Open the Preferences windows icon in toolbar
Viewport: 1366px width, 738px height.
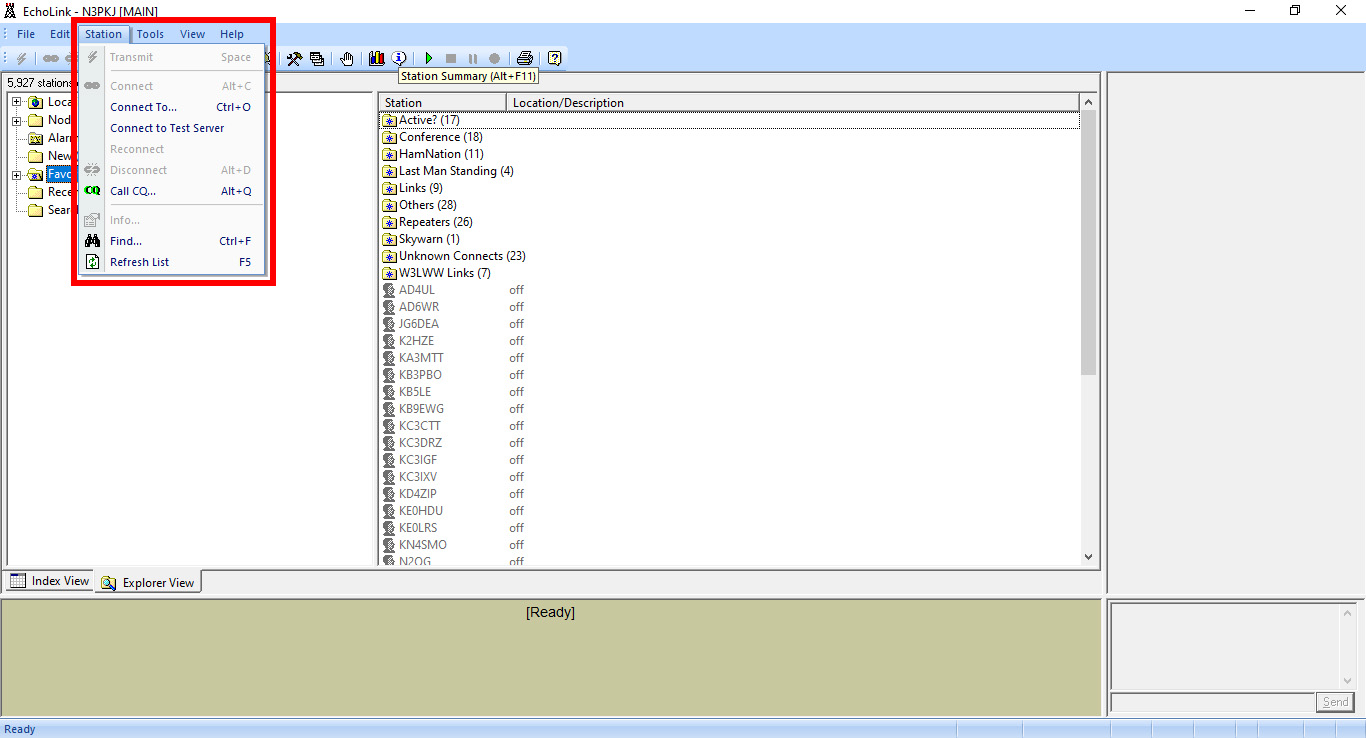pos(317,59)
